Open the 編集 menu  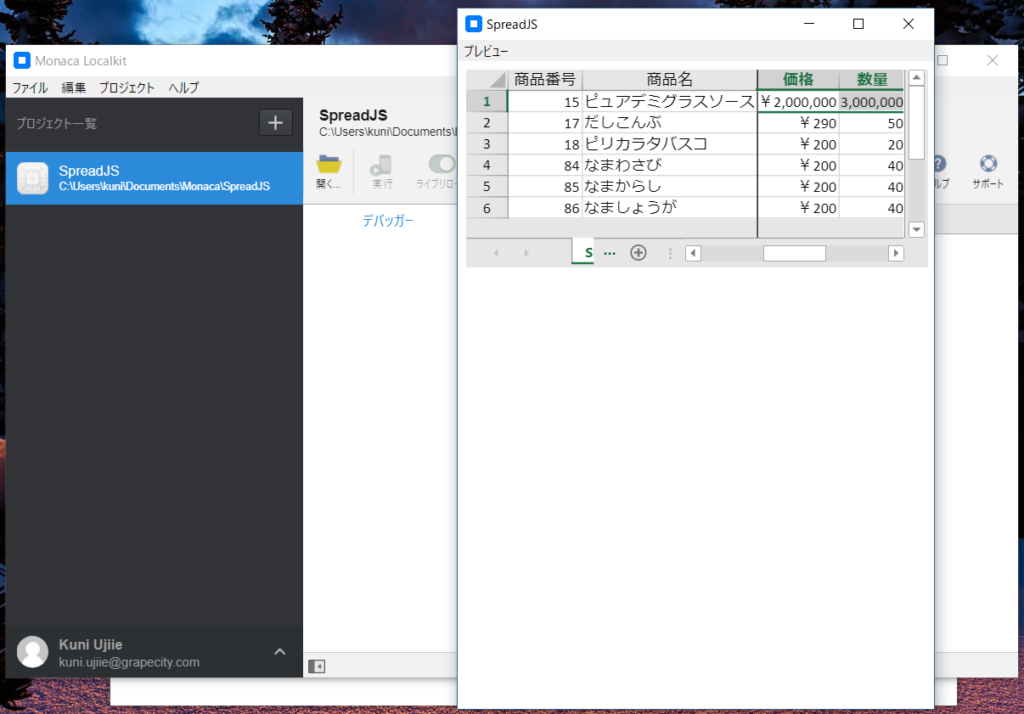point(74,88)
